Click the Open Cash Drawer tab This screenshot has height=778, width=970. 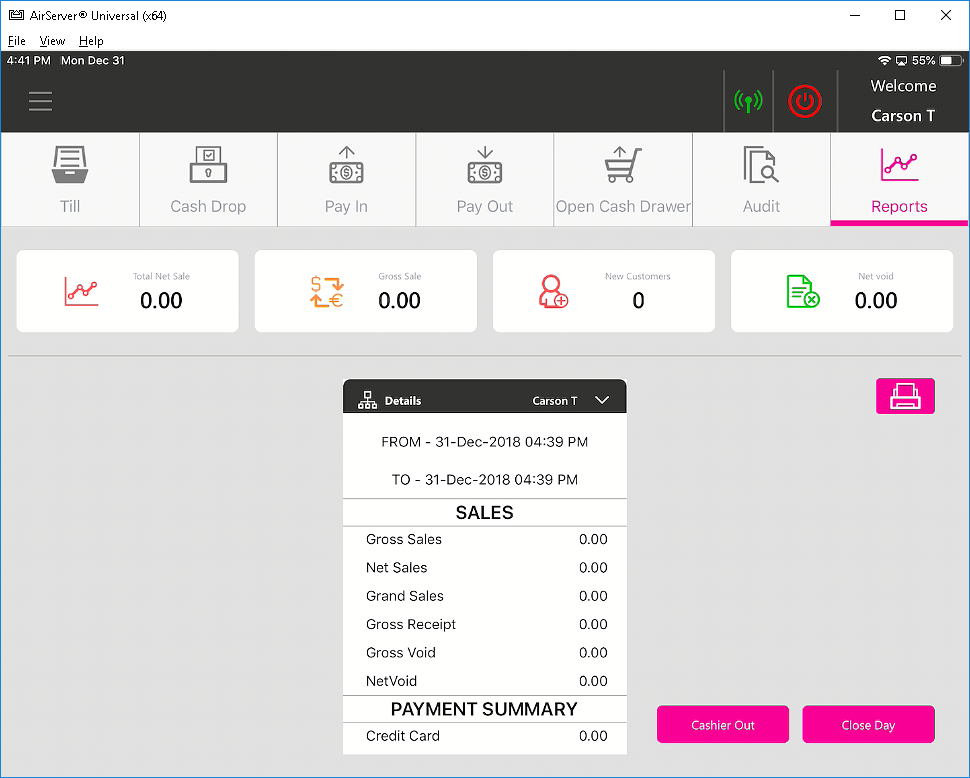[x=623, y=180]
